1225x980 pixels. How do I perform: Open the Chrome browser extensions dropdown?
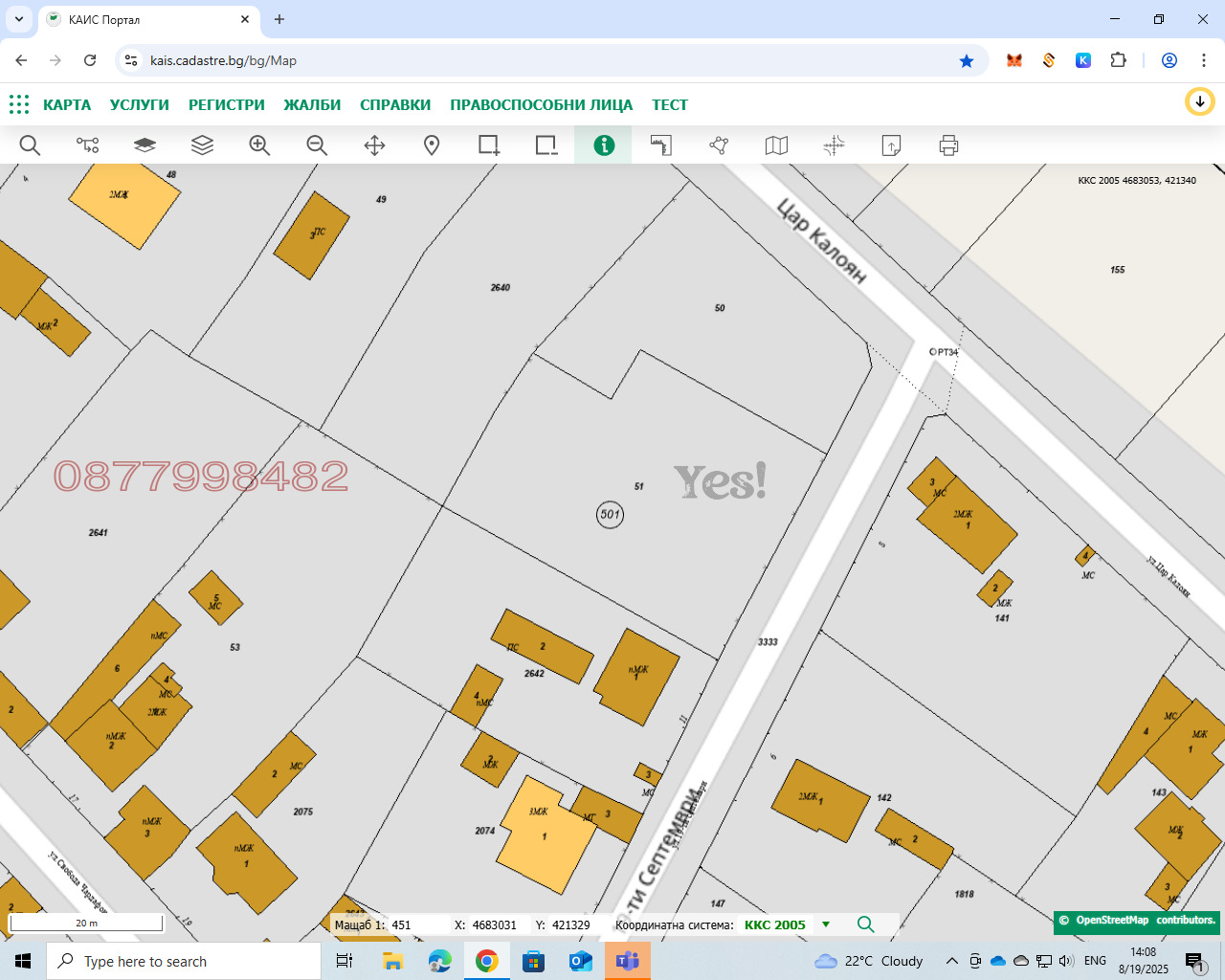coord(1118,59)
